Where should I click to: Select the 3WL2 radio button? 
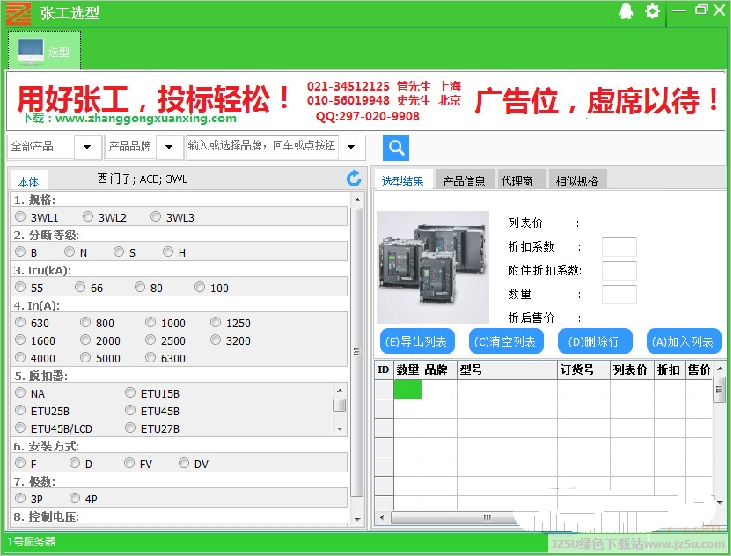pos(88,217)
